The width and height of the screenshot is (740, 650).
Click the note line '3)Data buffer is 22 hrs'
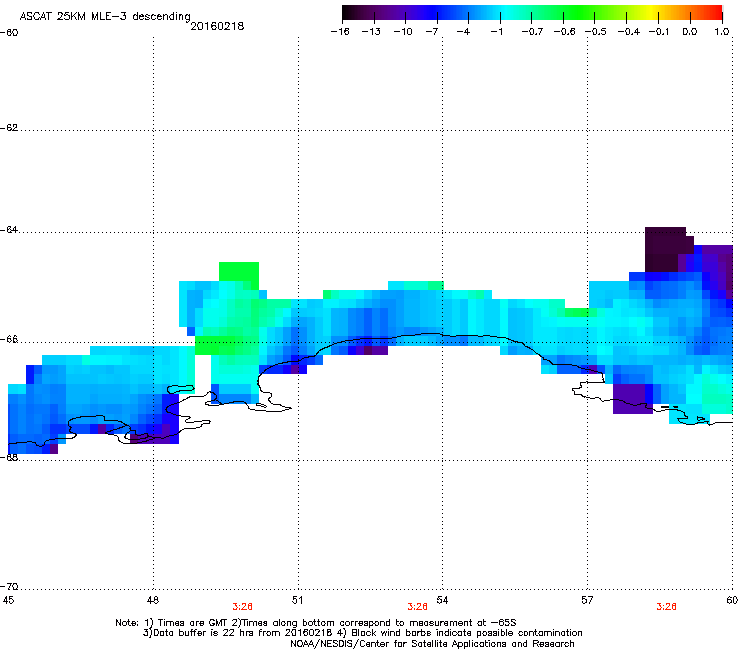click(362, 633)
